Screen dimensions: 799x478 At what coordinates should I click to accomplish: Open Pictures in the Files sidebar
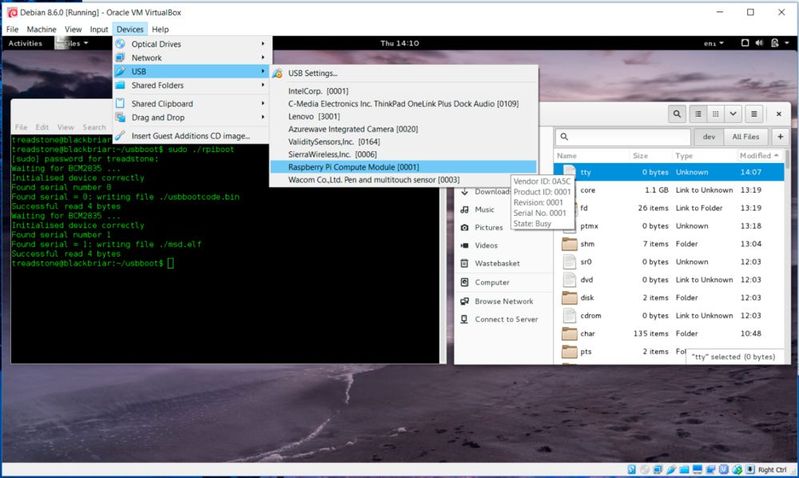tap(488, 227)
